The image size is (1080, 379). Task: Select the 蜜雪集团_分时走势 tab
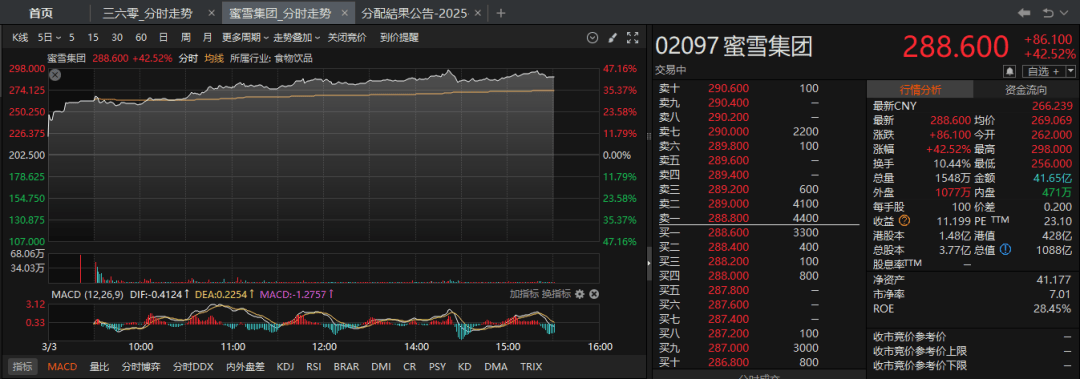pyautogui.click(x=280, y=13)
